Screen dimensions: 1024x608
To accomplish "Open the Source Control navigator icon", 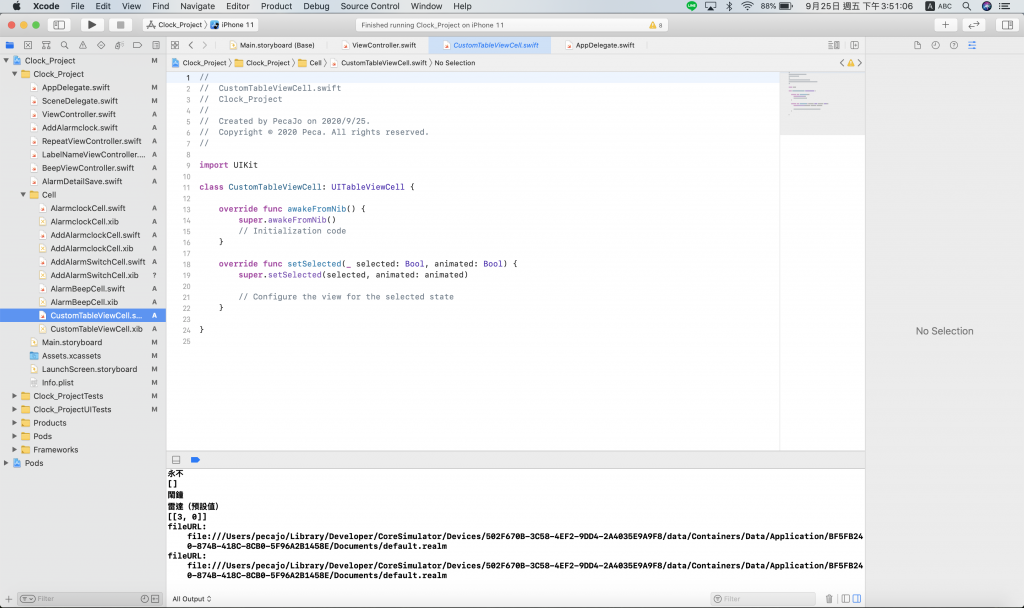I will pos(27,45).
